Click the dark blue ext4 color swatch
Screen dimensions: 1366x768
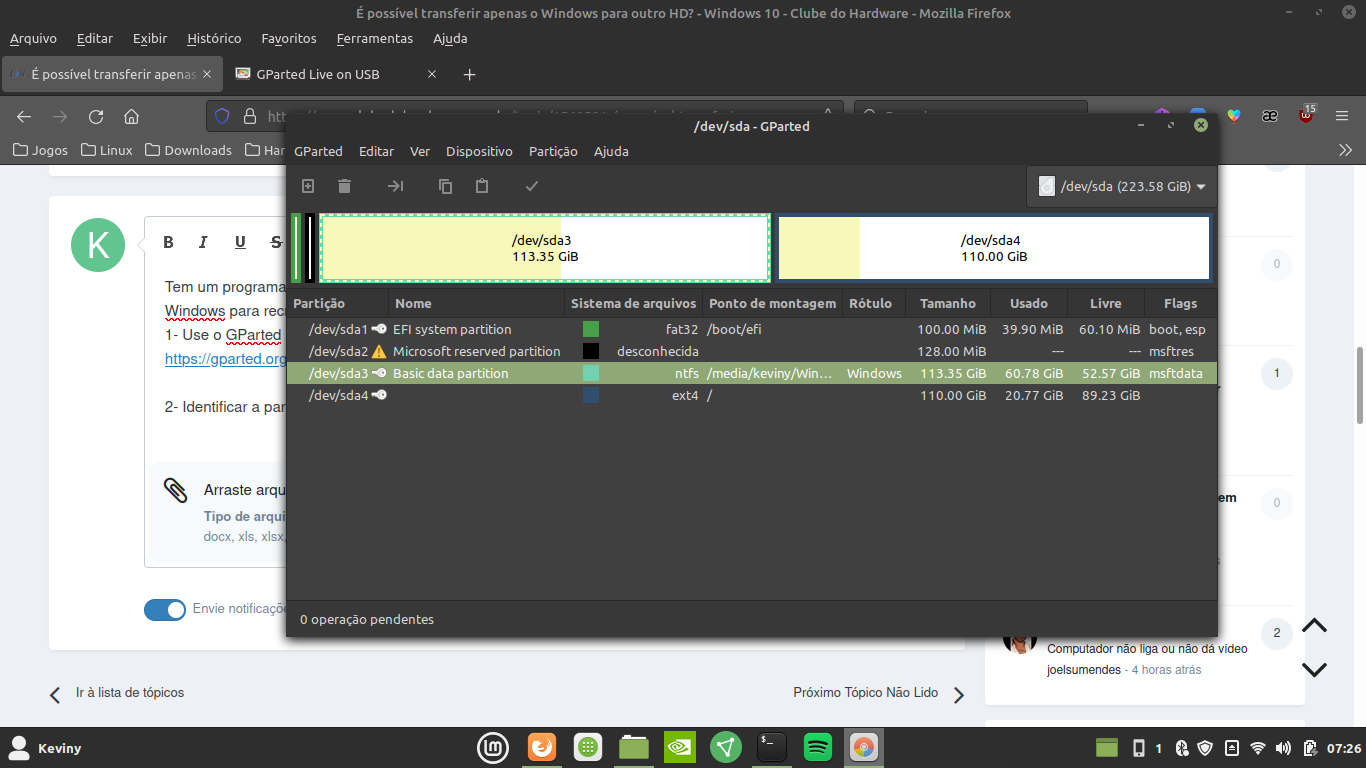pyautogui.click(x=591, y=395)
